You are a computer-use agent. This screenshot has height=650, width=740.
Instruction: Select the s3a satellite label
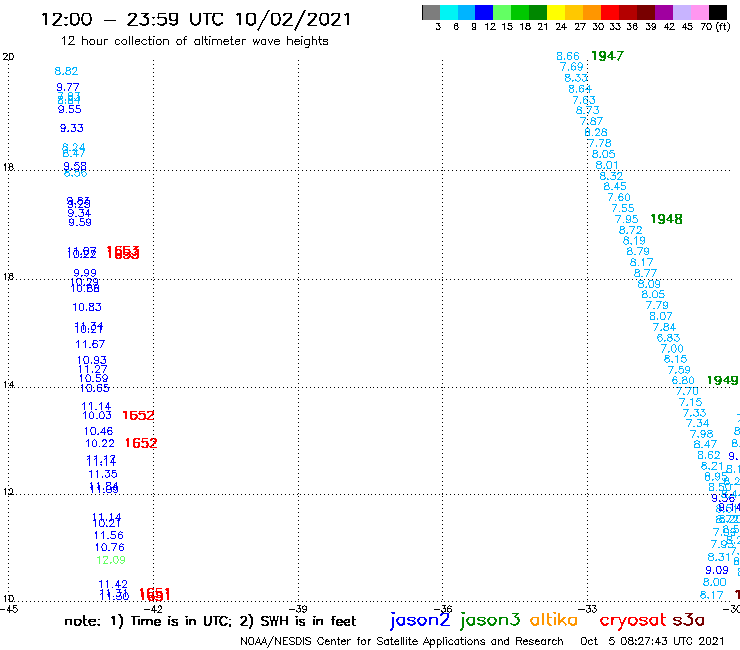point(688,620)
